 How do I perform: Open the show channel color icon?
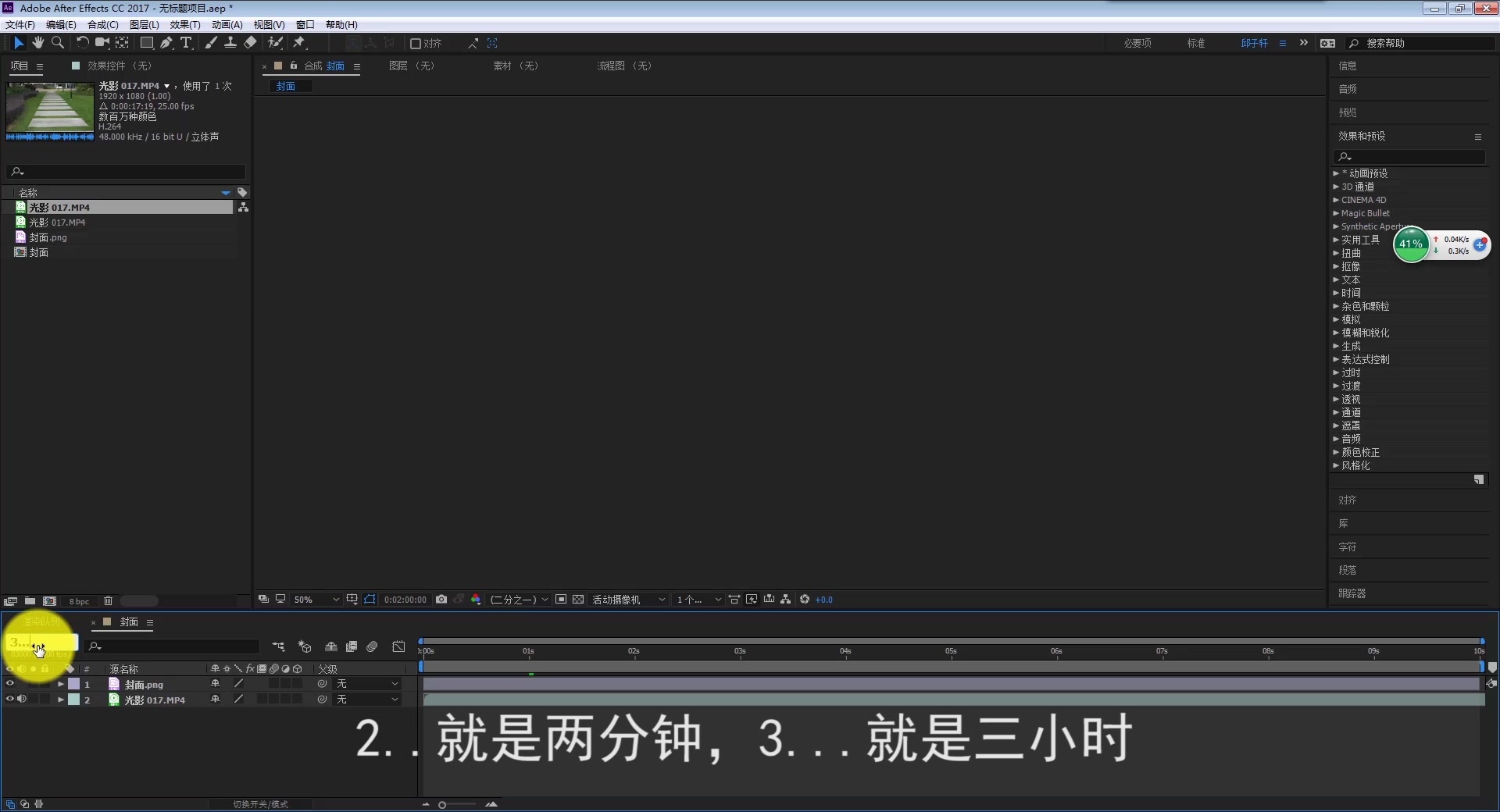(x=476, y=600)
